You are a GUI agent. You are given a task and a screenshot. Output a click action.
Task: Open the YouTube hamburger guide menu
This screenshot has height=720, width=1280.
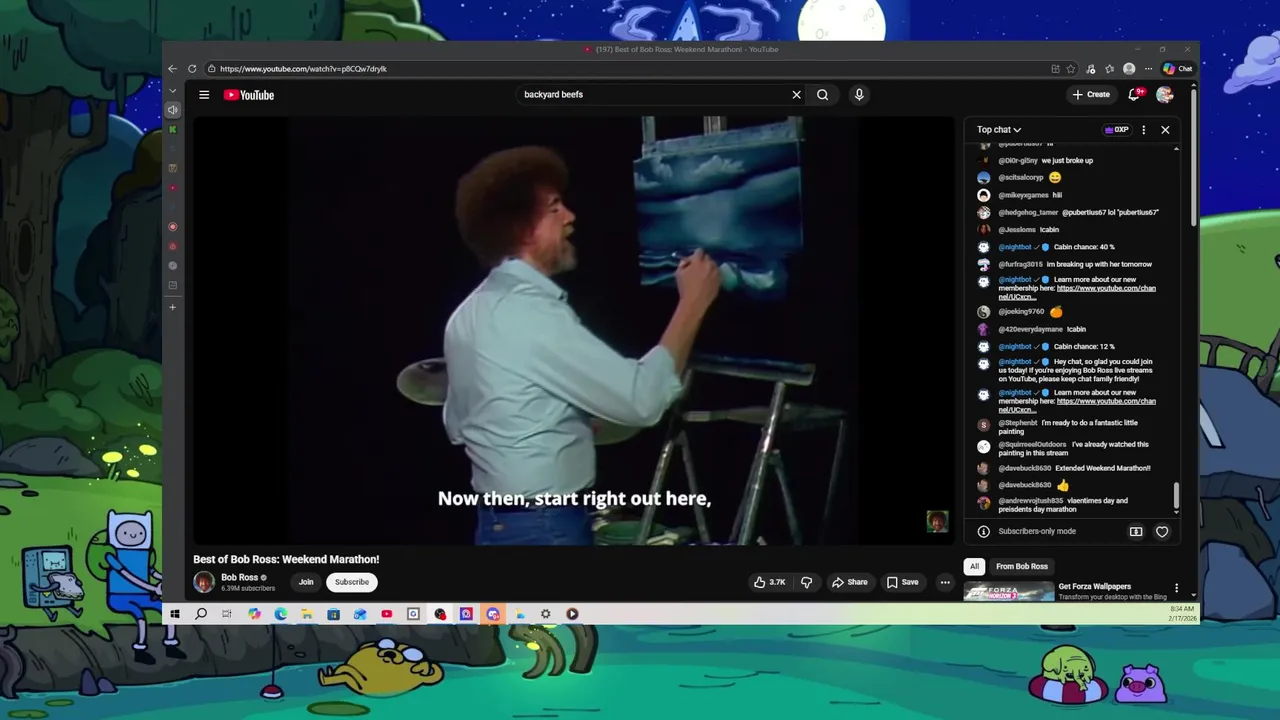204,95
